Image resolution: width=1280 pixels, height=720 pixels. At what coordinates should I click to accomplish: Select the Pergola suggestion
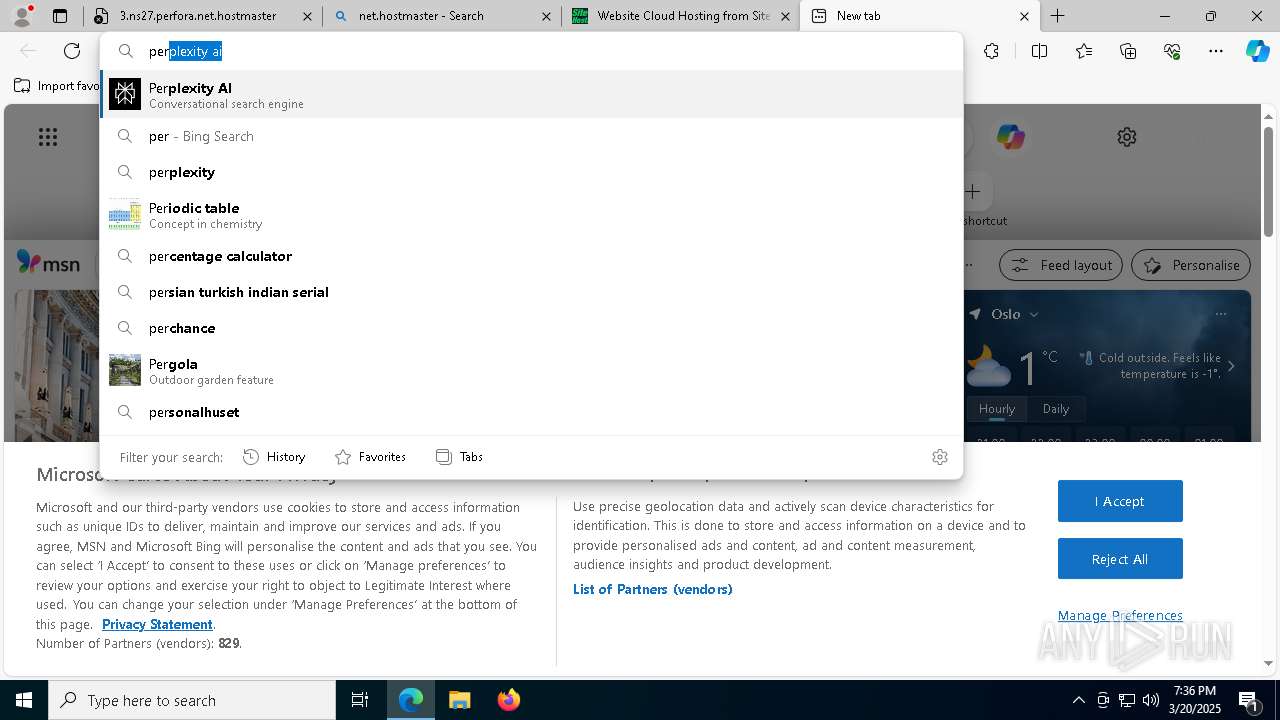[x=531, y=371]
